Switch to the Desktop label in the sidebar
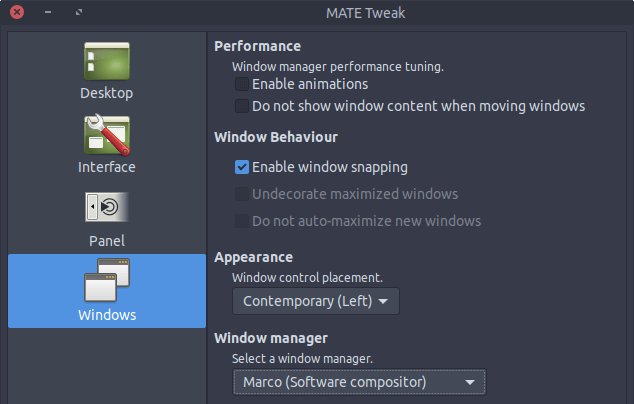Screen dimensions: 634x404 coord(107,93)
